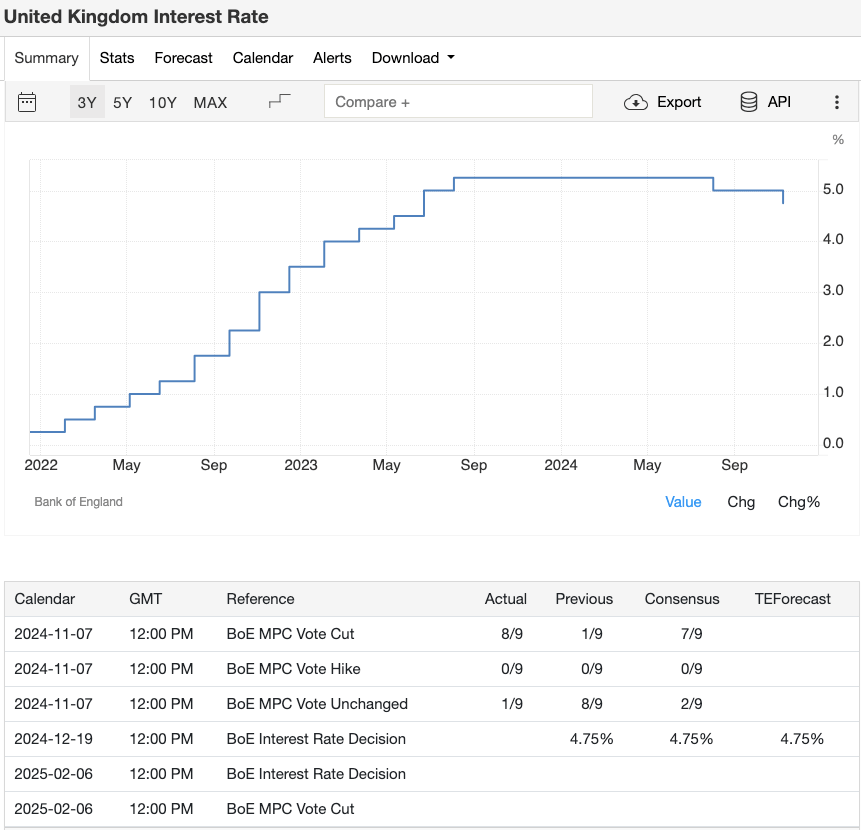The width and height of the screenshot is (861, 830).
Task: Open the Download dropdown menu
Action: [406, 58]
